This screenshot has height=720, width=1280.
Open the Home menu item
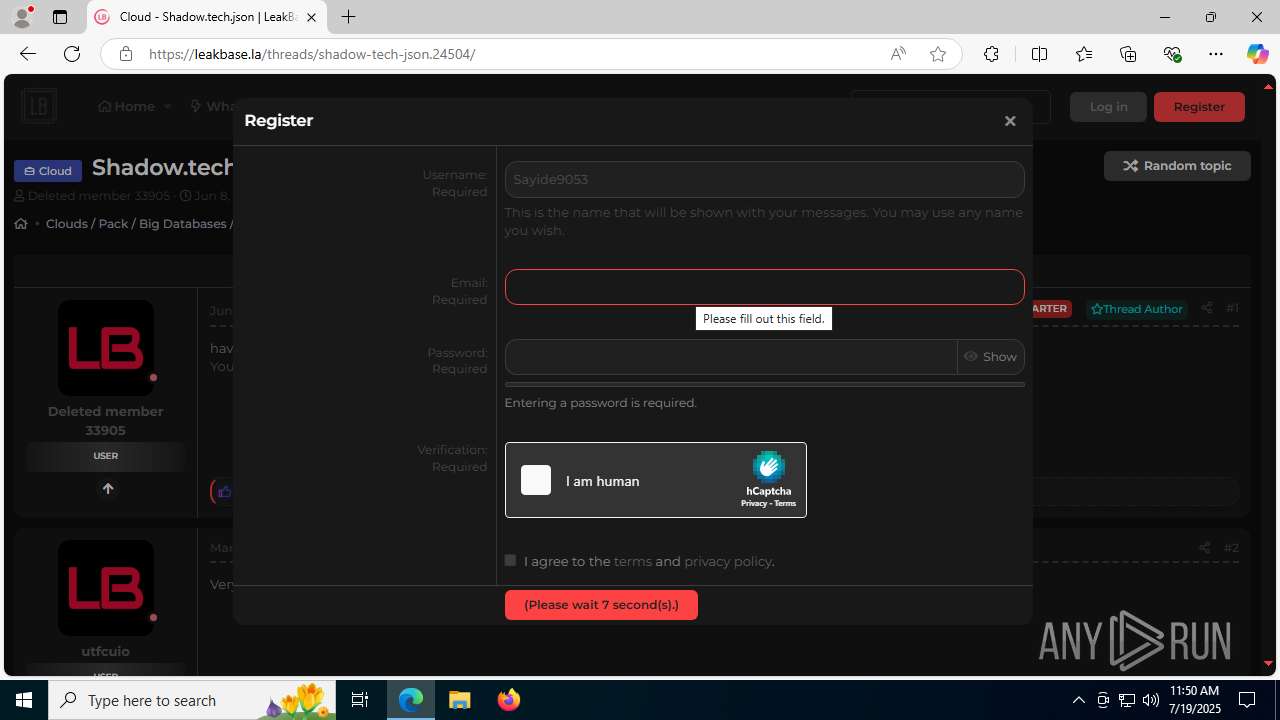click(126, 106)
